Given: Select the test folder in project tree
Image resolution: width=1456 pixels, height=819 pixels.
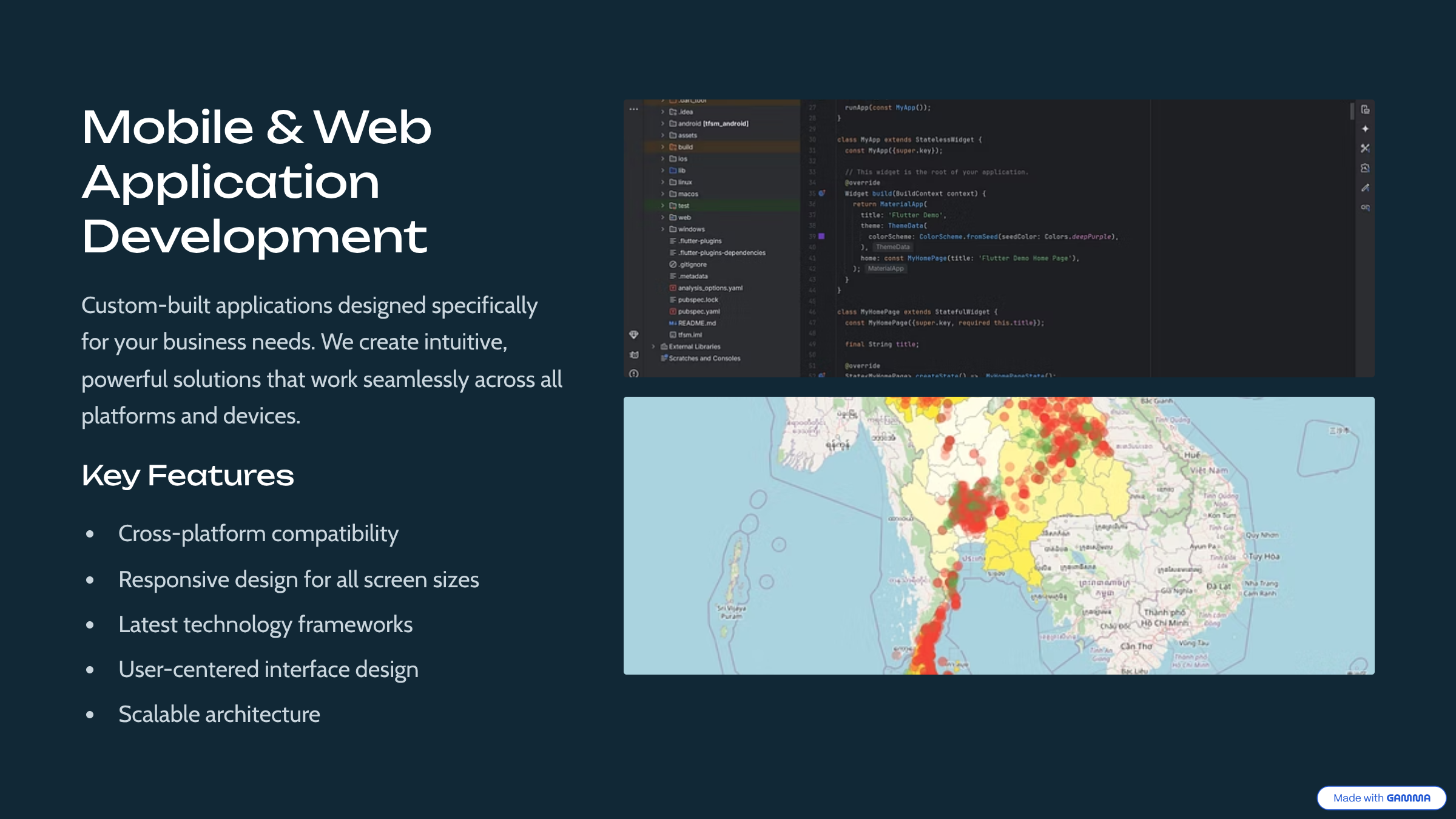Looking at the screenshot, I should click(x=683, y=206).
